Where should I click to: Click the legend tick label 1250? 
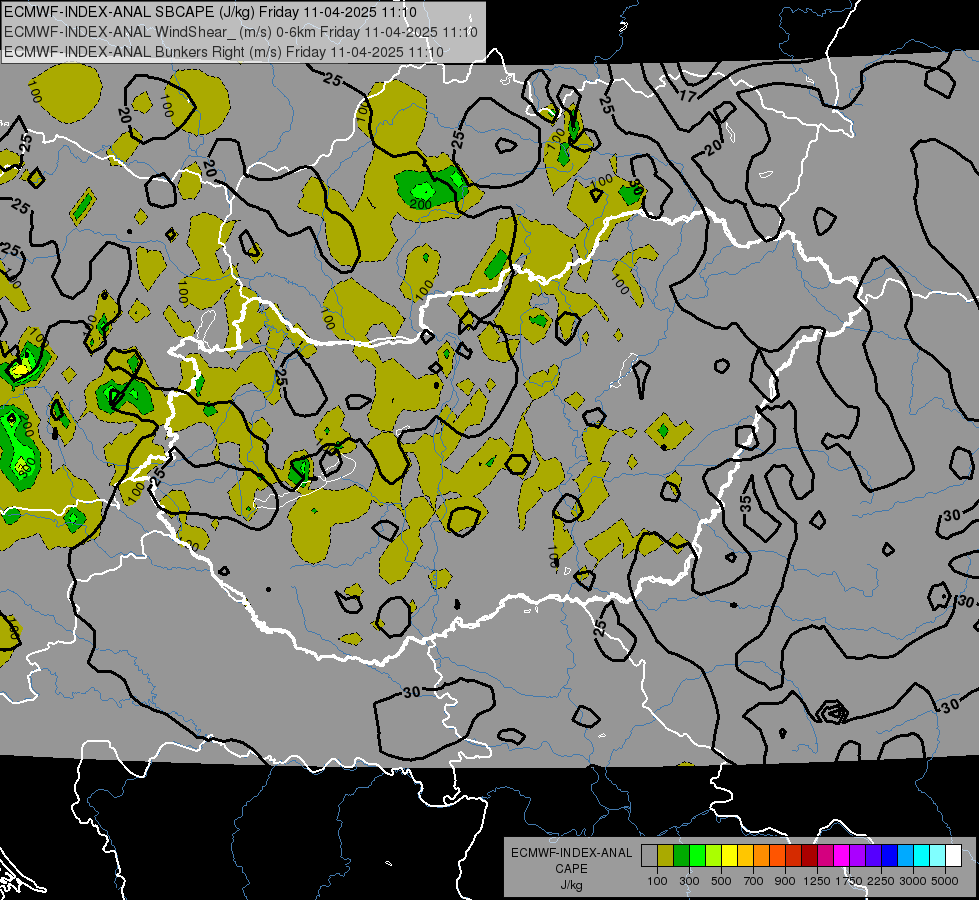point(817,881)
